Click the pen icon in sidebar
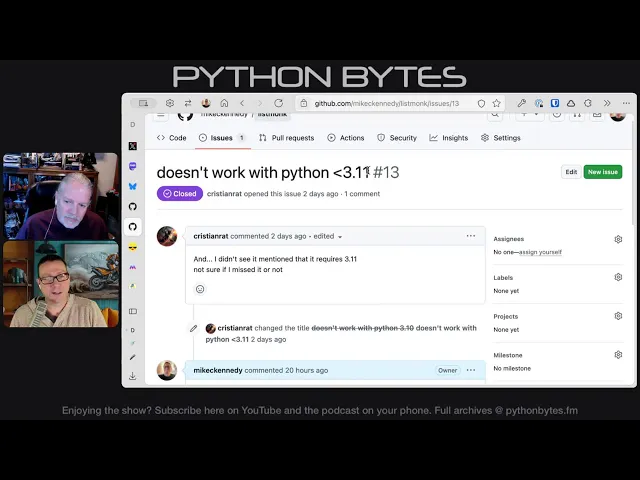The height and width of the screenshot is (480, 640). (133, 358)
